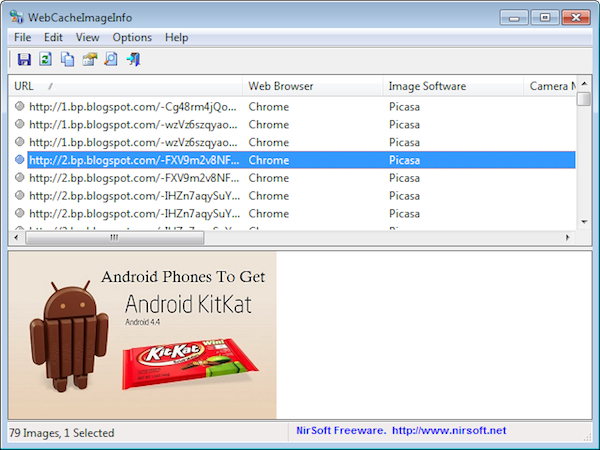This screenshot has width=600, height=450.
Task: Click the Android KitKat preview image
Action: (142, 335)
